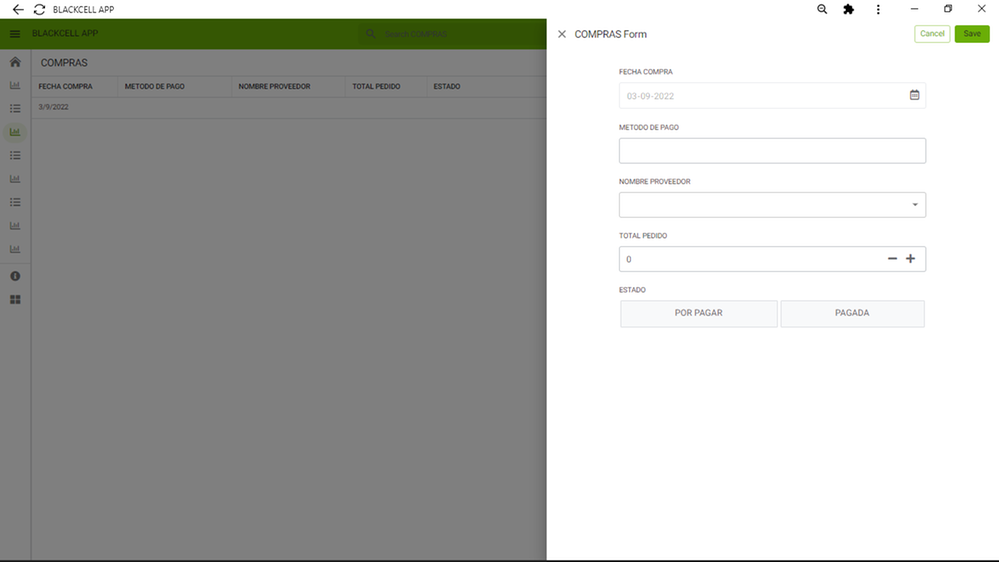
Task: Go to Home via sidebar house icon
Action: [x=15, y=62]
